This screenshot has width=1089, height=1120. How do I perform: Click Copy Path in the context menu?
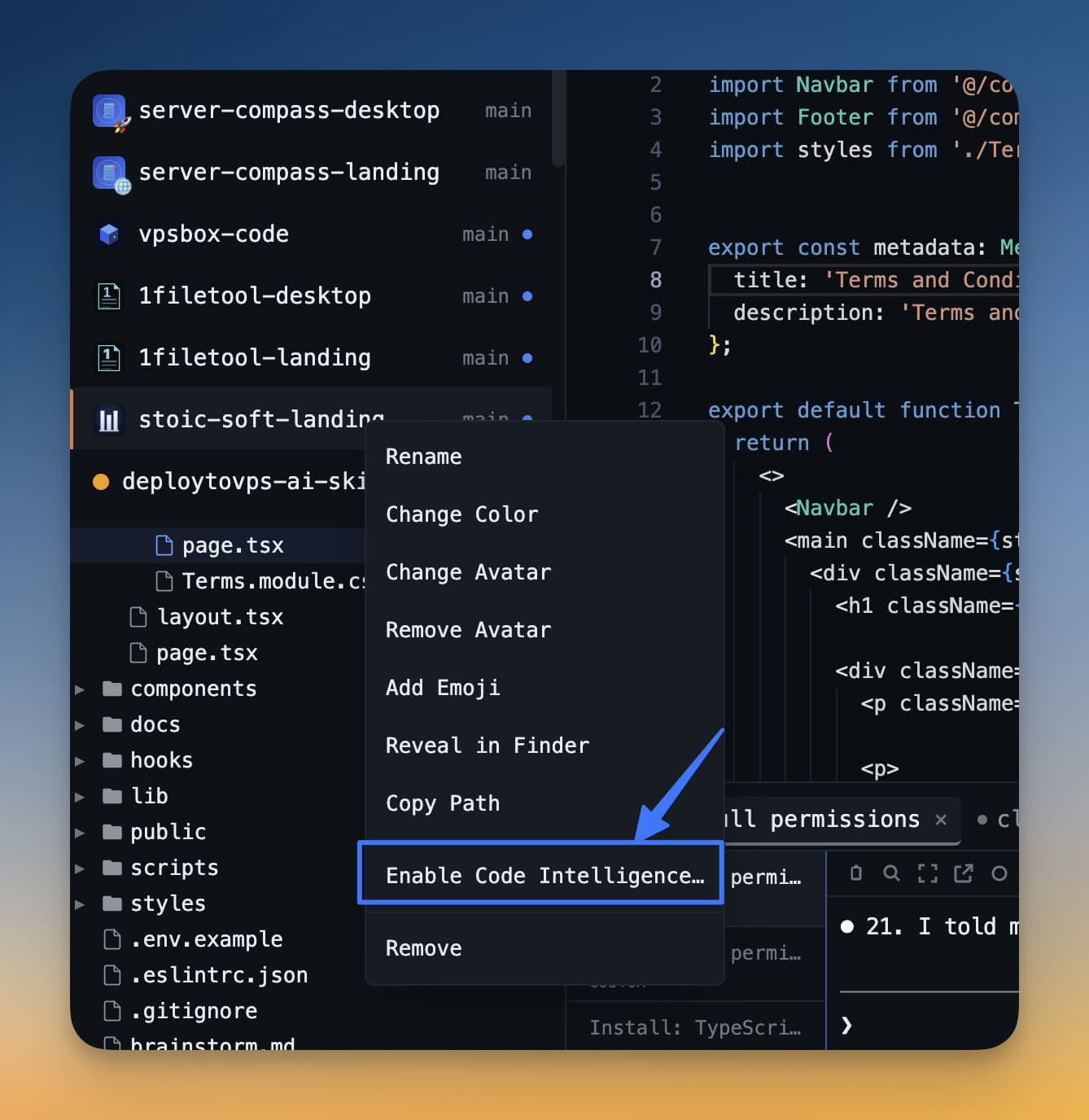443,803
